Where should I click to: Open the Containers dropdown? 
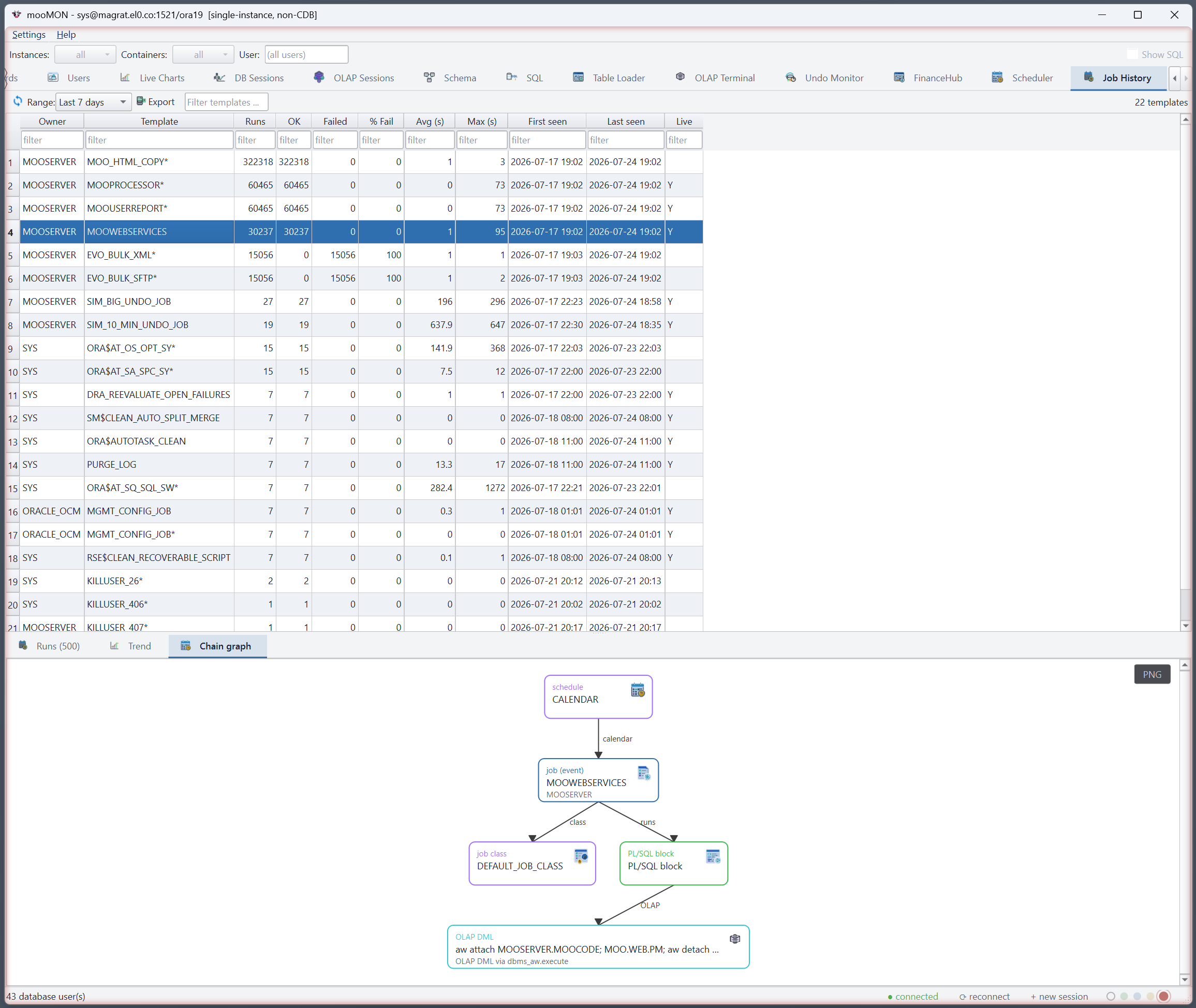tap(203, 54)
